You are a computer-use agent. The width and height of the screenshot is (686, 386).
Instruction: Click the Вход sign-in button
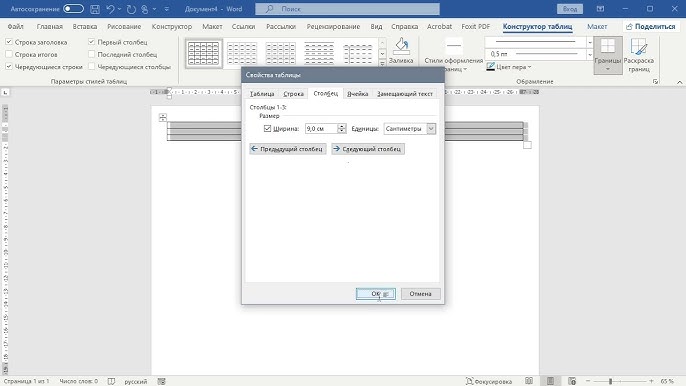point(570,9)
